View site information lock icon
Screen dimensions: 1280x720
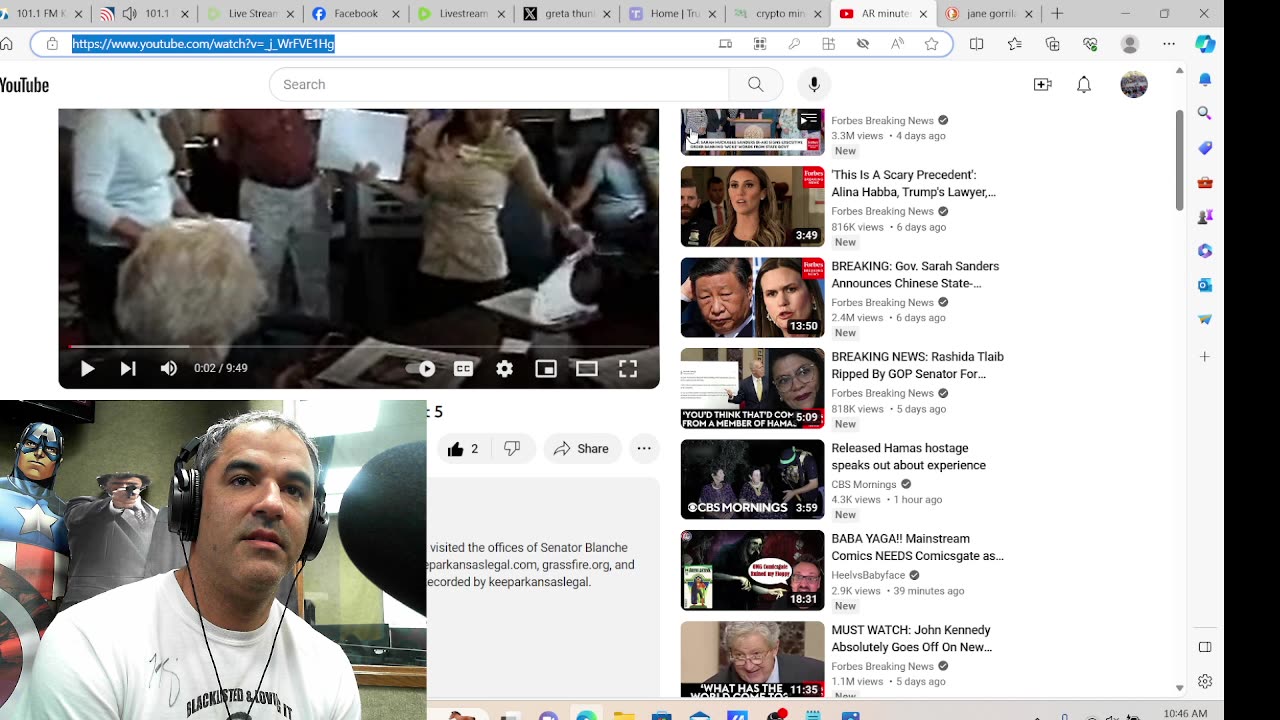[x=52, y=44]
